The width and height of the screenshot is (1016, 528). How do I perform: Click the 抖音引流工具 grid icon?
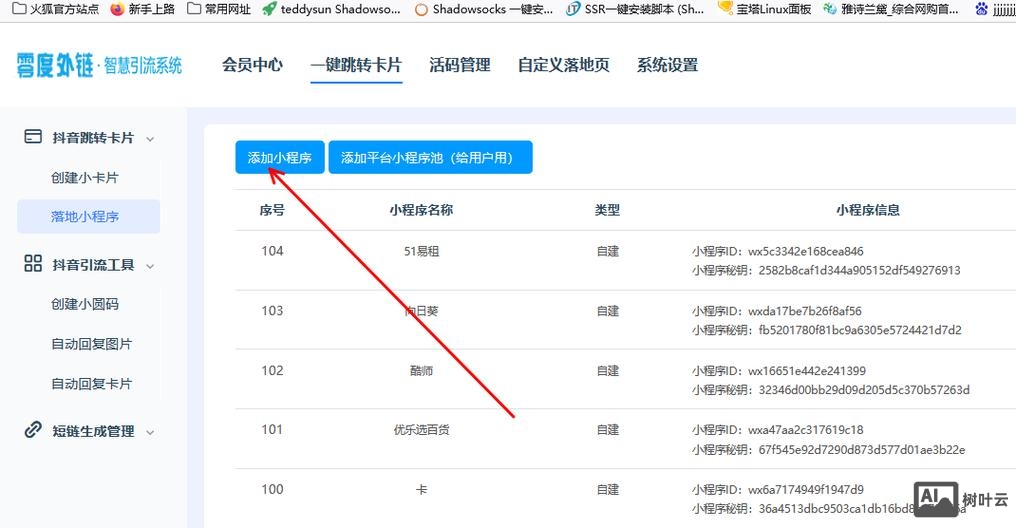click(33, 263)
